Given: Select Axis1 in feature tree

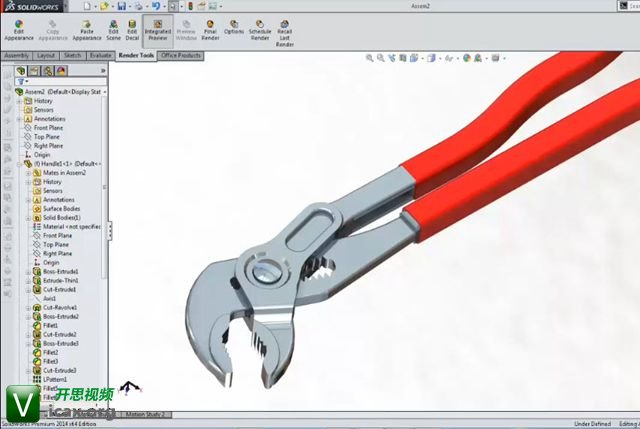Looking at the screenshot, I should point(45,298).
